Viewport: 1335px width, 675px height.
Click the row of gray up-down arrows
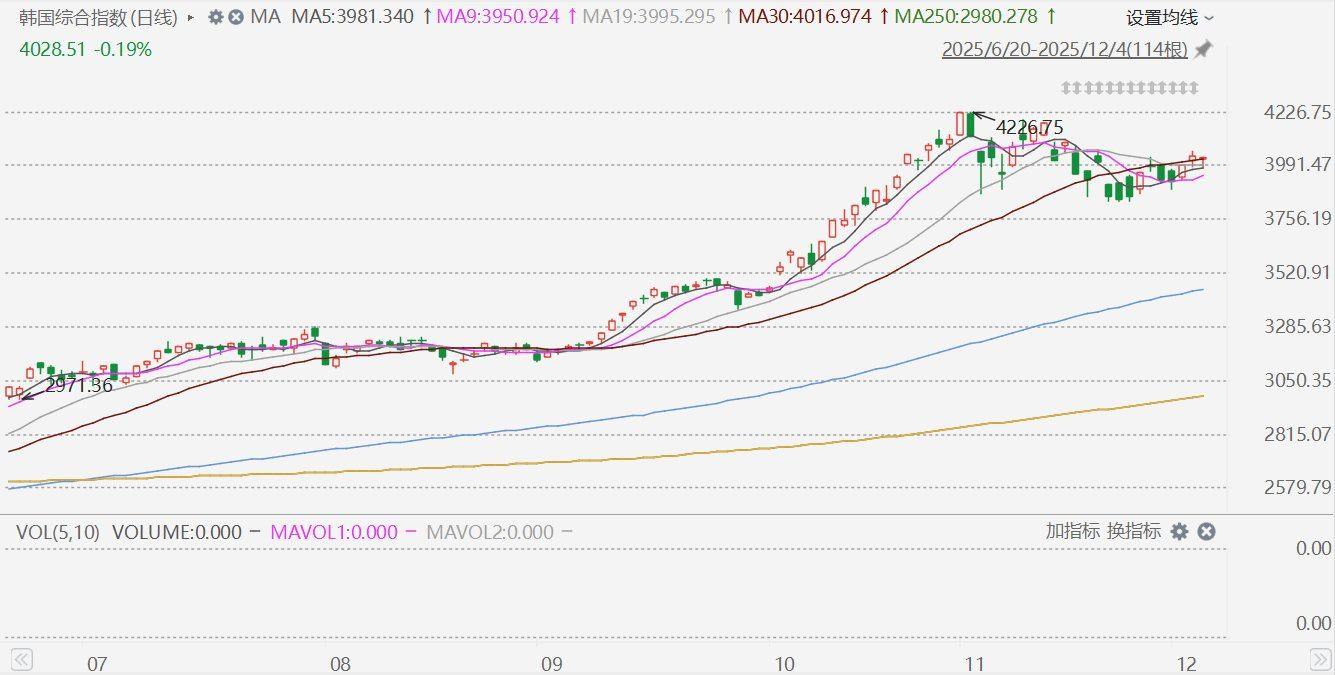pyautogui.click(x=1129, y=88)
